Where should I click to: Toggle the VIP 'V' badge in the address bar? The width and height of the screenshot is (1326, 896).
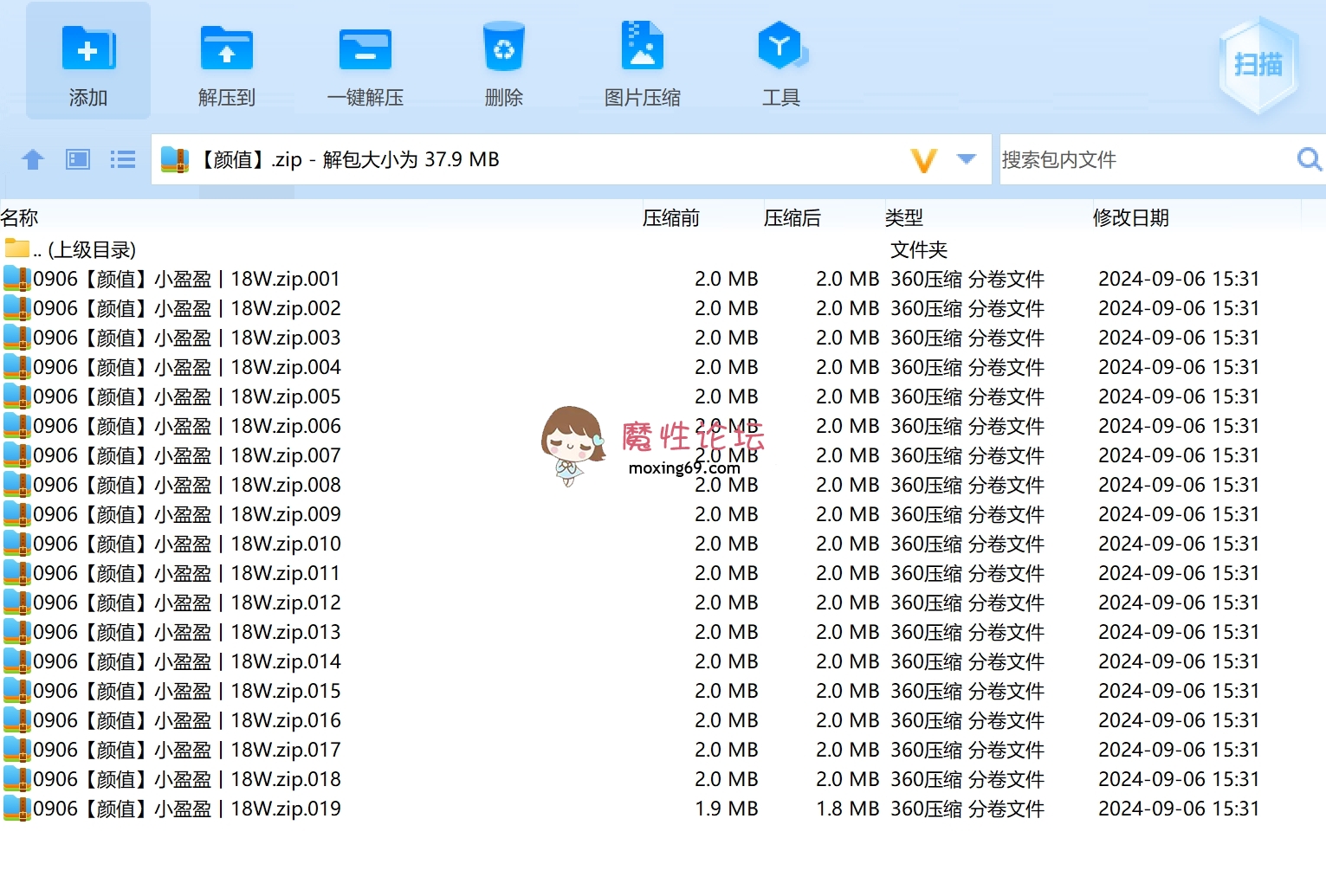[x=923, y=159]
